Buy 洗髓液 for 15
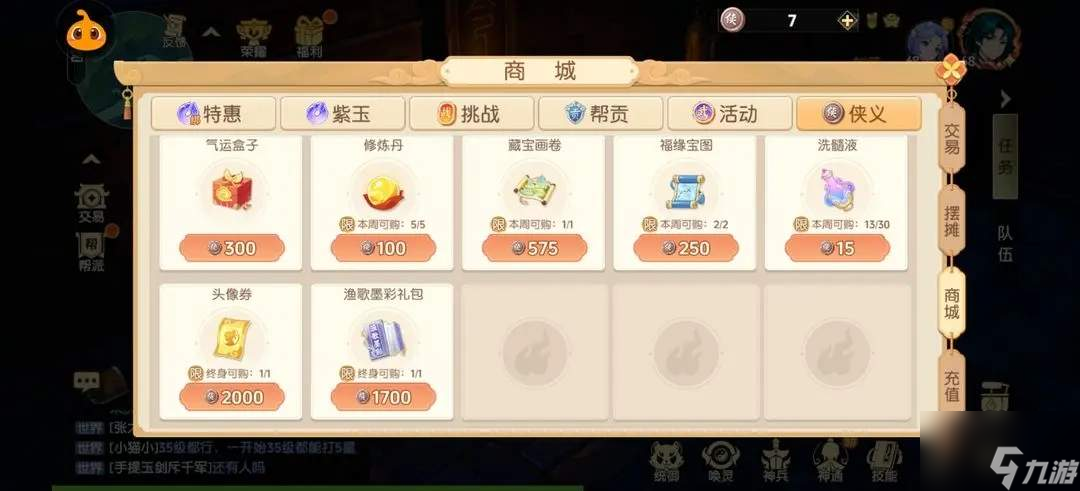This screenshot has height=491, width=1080. (838, 248)
